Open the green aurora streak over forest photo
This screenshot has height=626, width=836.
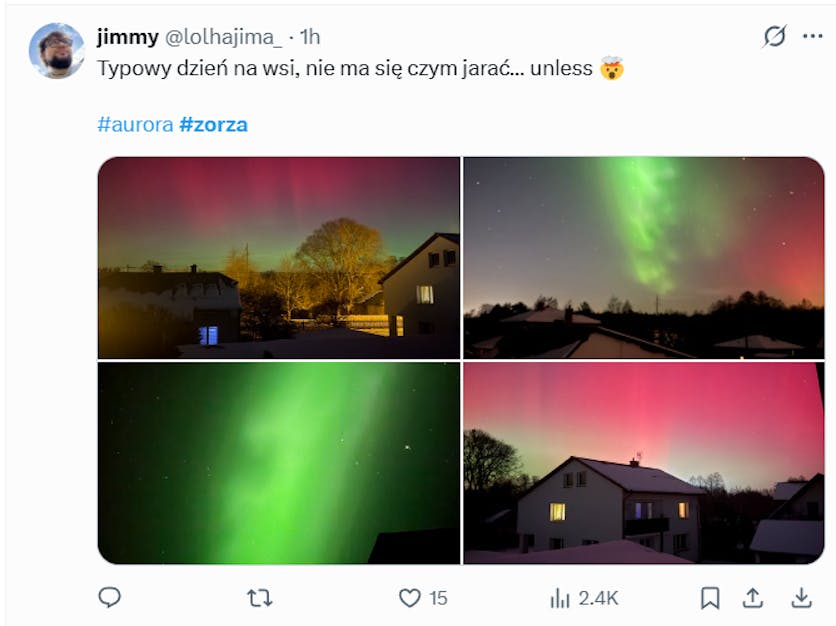tap(643, 257)
